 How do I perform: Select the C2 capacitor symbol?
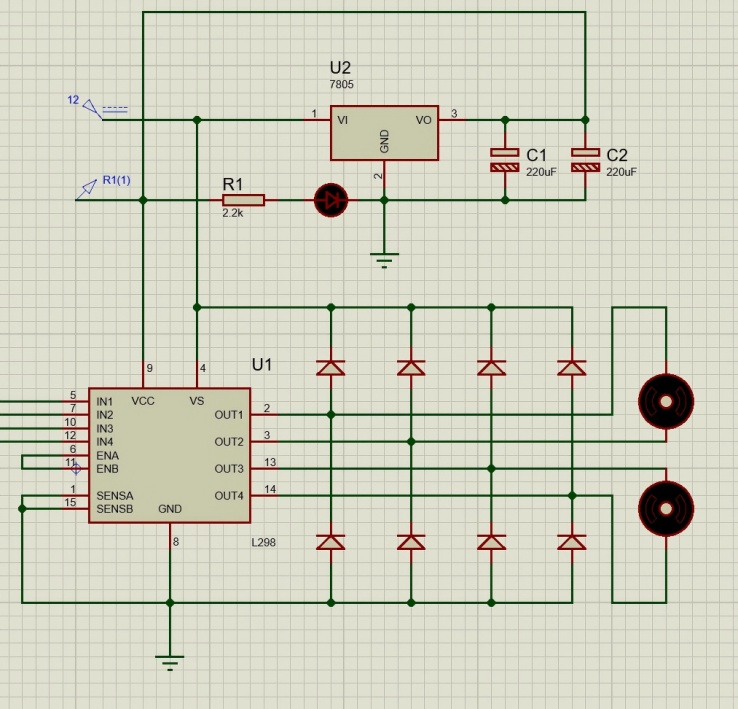point(585,160)
